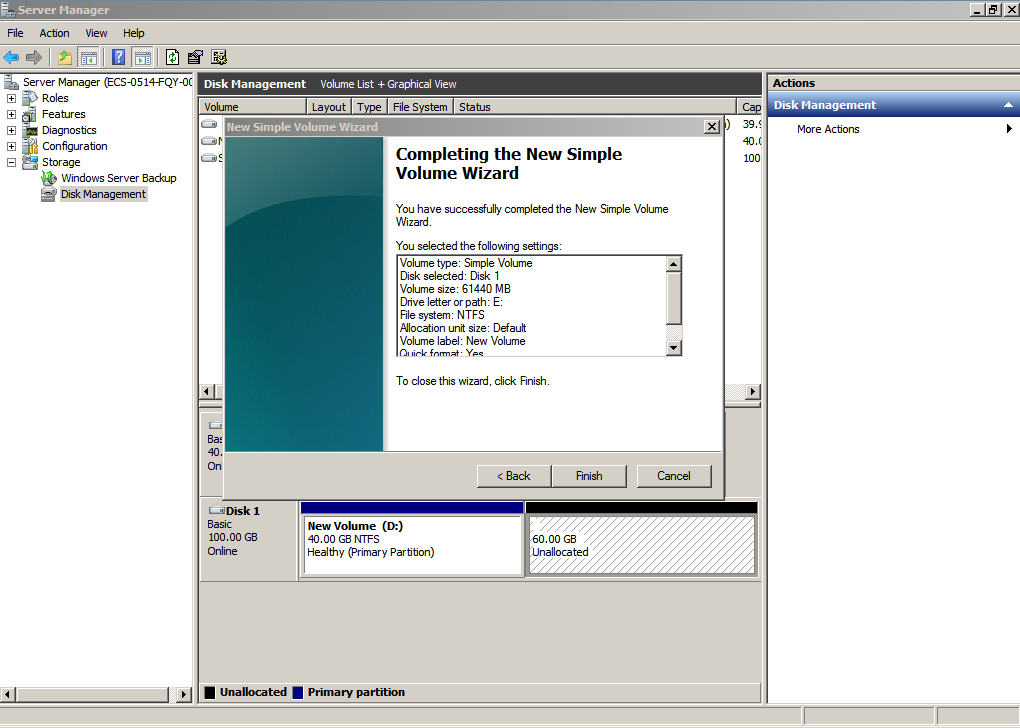Expand the Diagnostics tree node
This screenshot has height=728, width=1020.
11,130
